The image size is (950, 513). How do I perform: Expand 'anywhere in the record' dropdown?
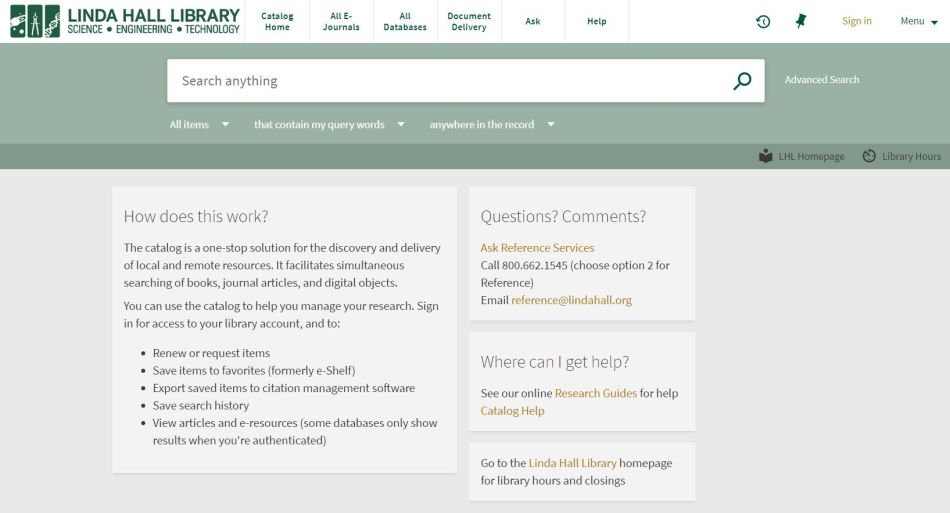[x=491, y=124]
